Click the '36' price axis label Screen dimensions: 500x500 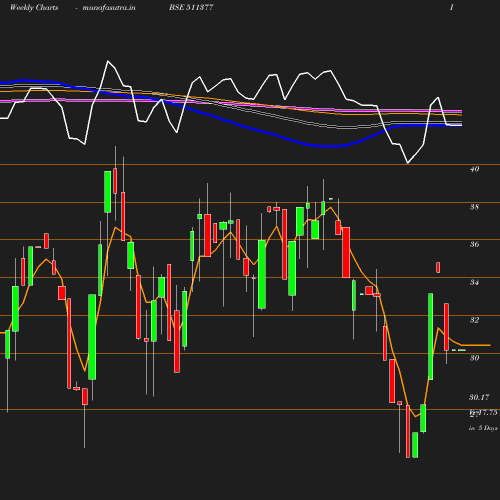click(474, 244)
